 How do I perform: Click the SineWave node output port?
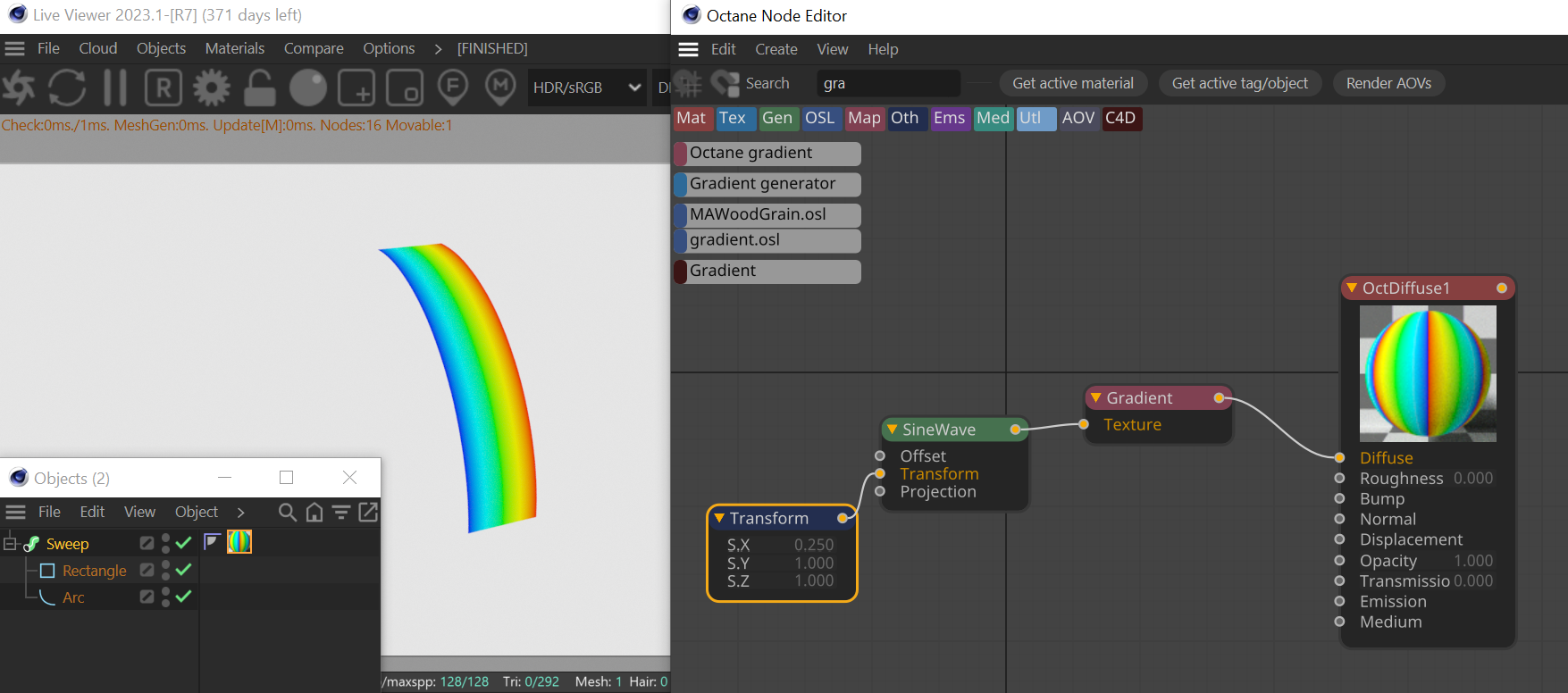coord(1015,430)
